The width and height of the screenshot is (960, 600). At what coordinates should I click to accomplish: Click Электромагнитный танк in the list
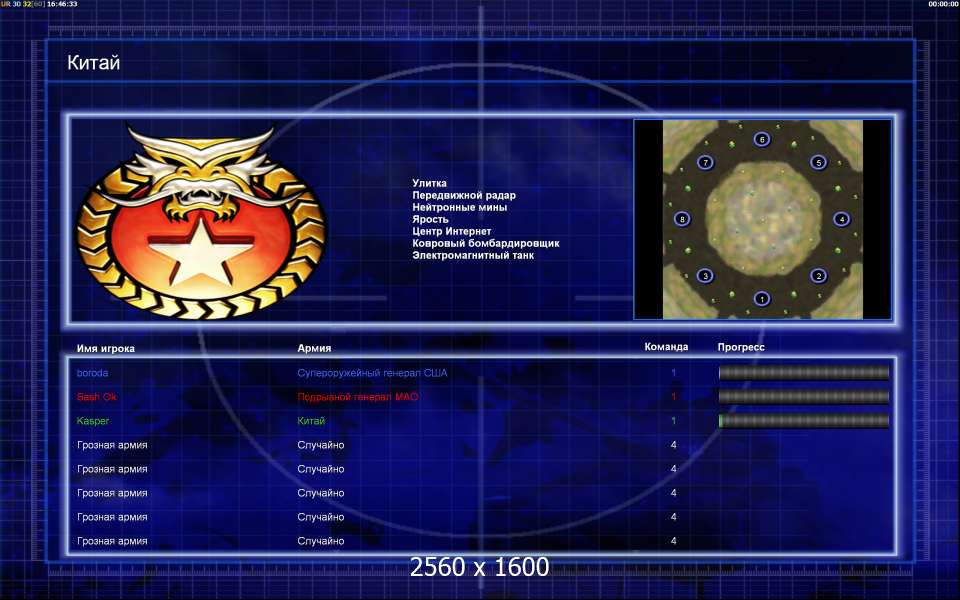point(473,255)
